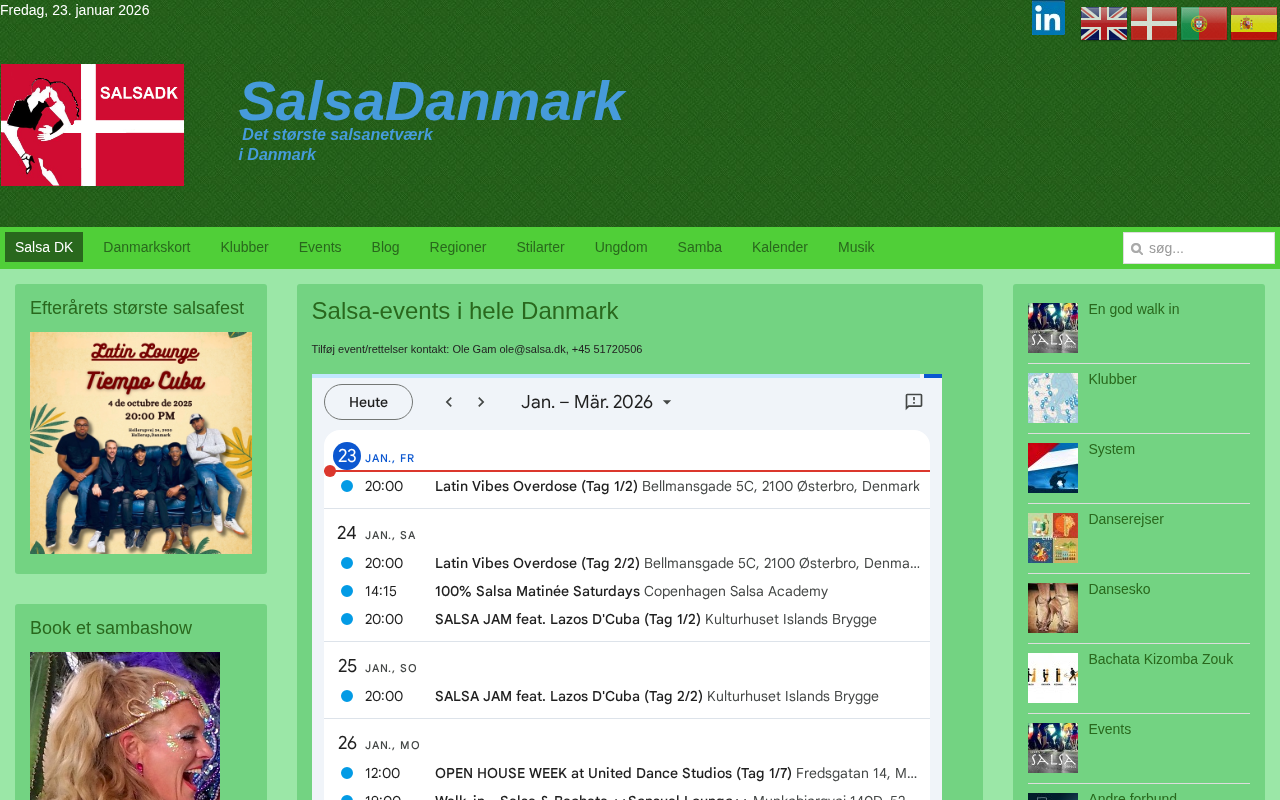
Task: Open System sidebar link
Action: pos(1112,449)
